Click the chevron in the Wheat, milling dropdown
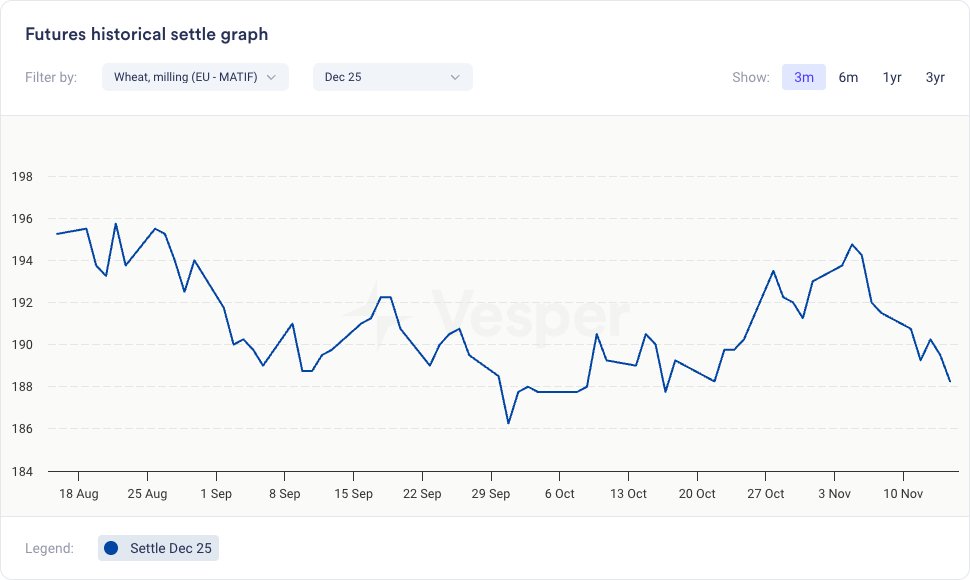Screen dimensions: 970x580 [271, 77]
